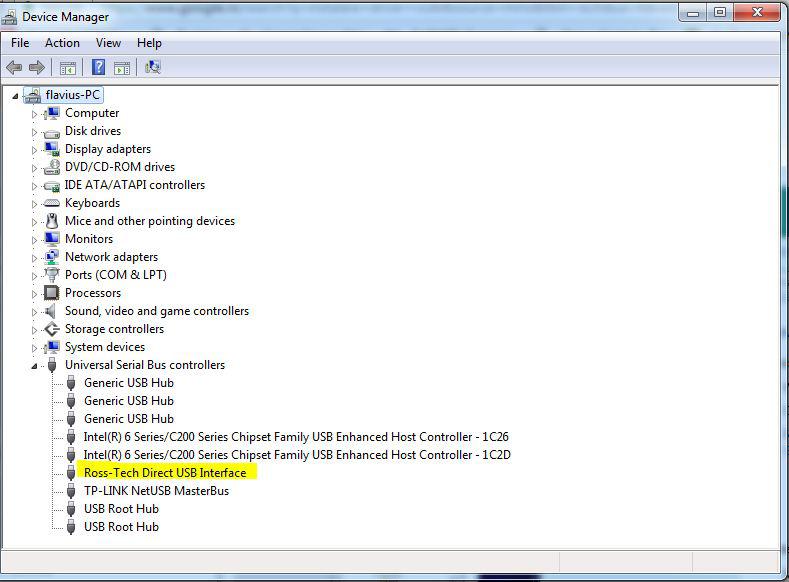Viewport: 789px width, 582px height.
Task: Expand the Ports (COM & LPT) category
Action: (x=34, y=276)
